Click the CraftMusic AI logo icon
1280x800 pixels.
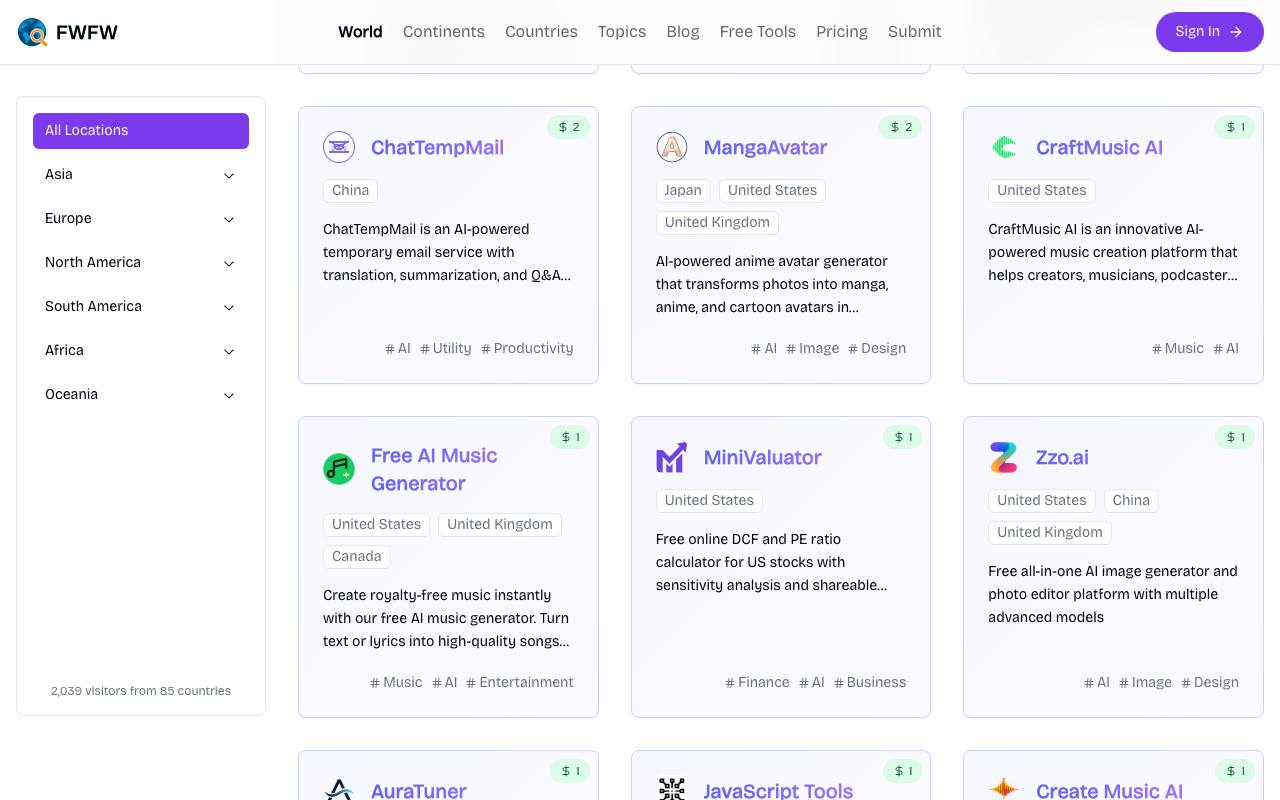pyautogui.click(x=1004, y=147)
